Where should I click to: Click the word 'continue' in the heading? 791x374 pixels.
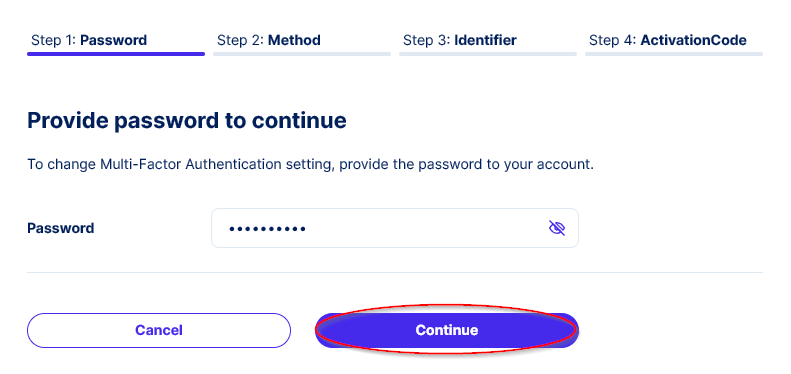click(x=299, y=121)
